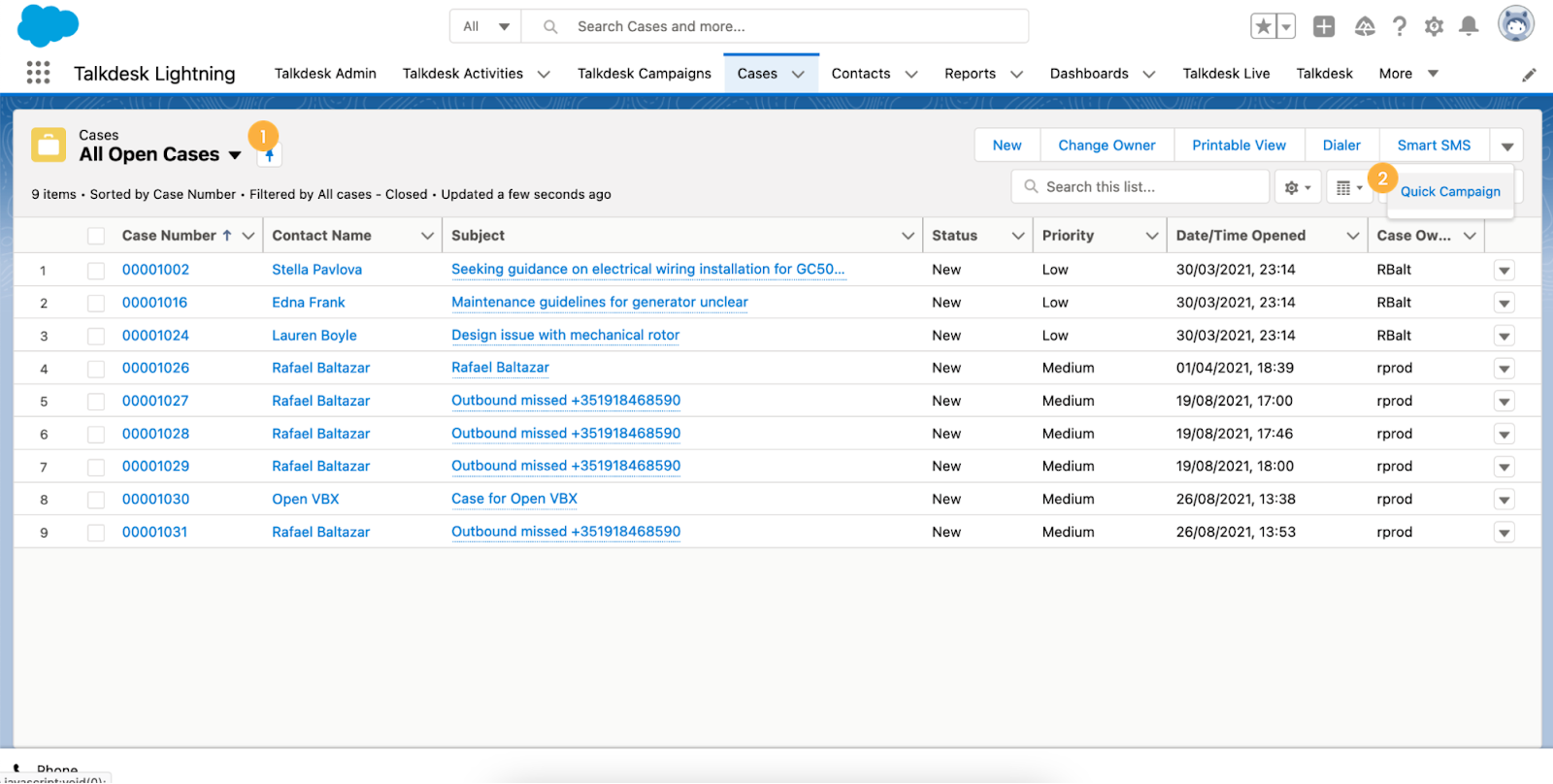Screen dimensions: 1553x784
Task: Focus the Search Cases and more field
Action: pyautogui.click(x=775, y=26)
